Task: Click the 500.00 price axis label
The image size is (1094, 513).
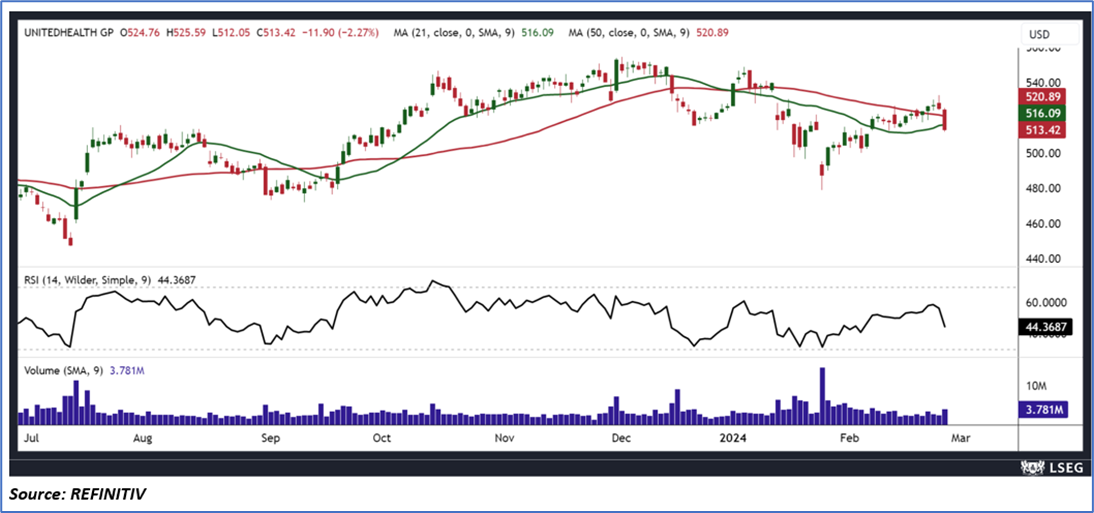Action: 1042,154
